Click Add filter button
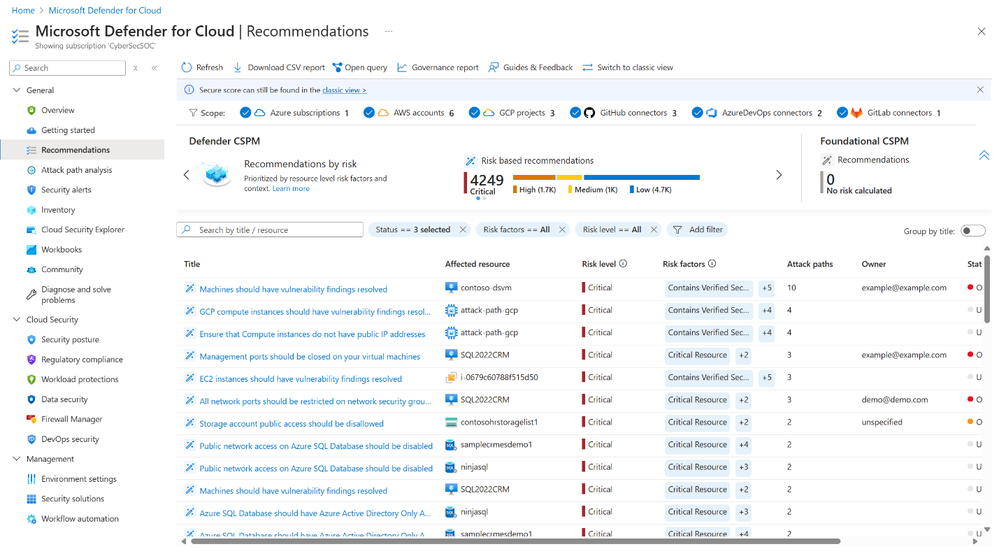Screen dimensions: 999x552 coord(698,230)
